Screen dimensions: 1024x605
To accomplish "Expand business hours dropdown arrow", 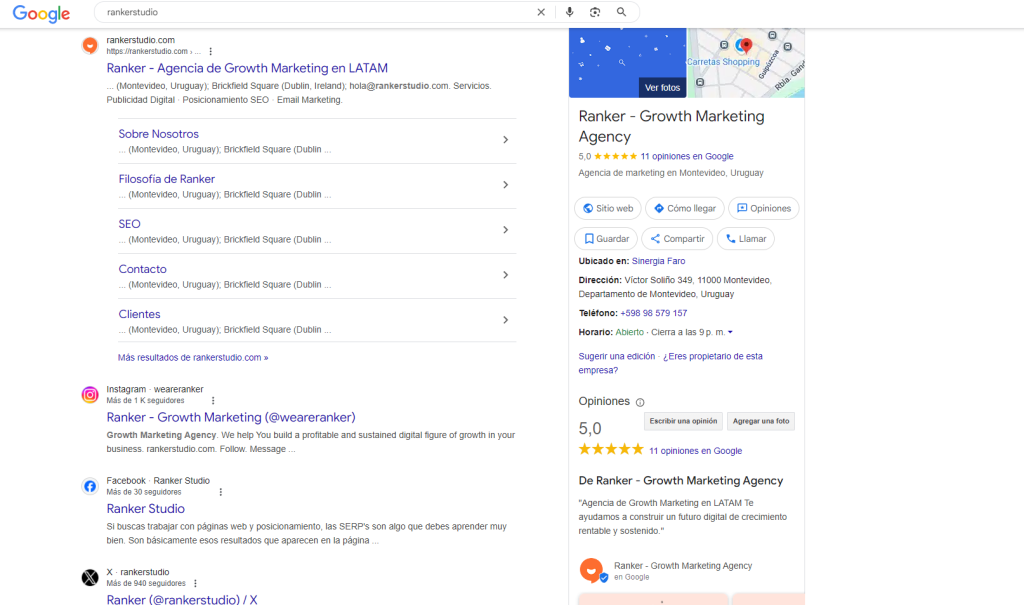I will pyautogui.click(x=730, y=332).
